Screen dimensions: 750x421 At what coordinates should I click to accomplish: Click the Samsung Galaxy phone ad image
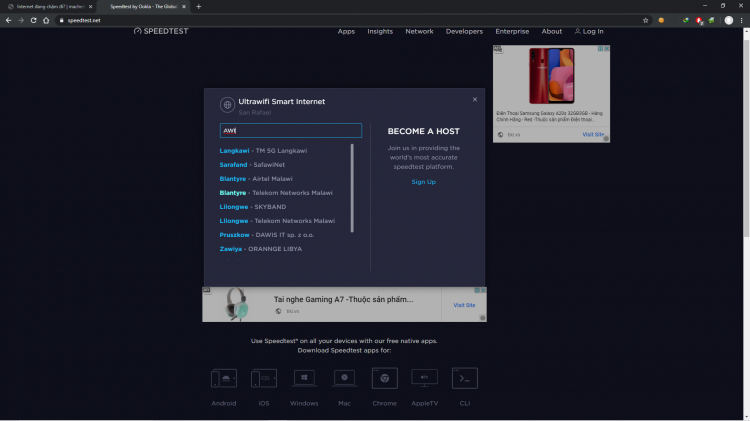[551, 76]
